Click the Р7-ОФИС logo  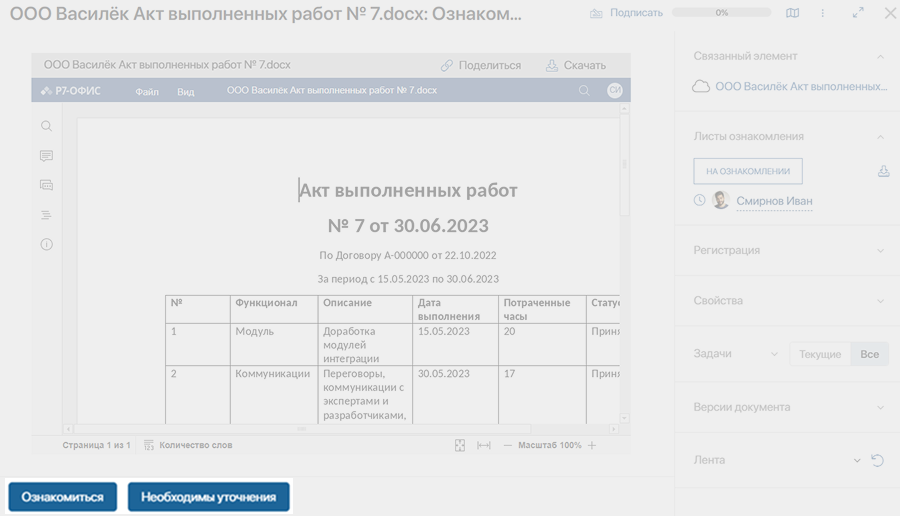click(71, 91)
